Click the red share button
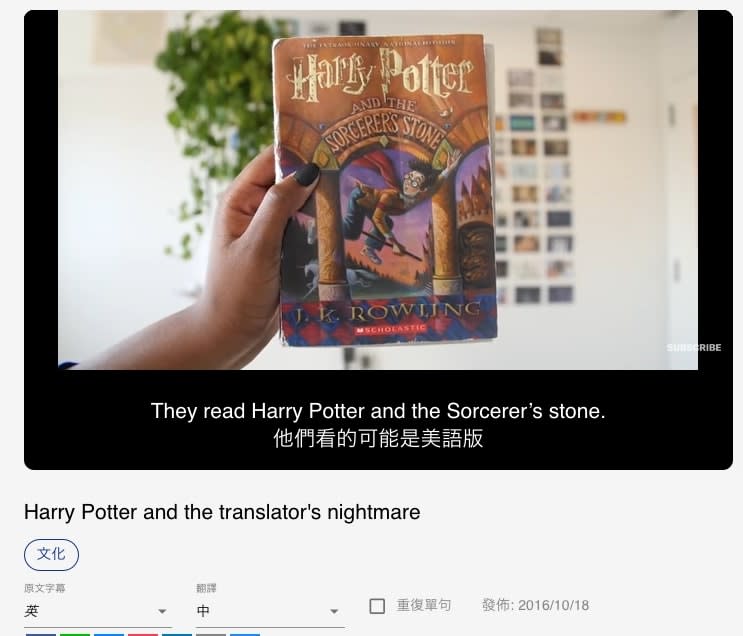The height and width of the screenshot is (636, 743). 143,635
